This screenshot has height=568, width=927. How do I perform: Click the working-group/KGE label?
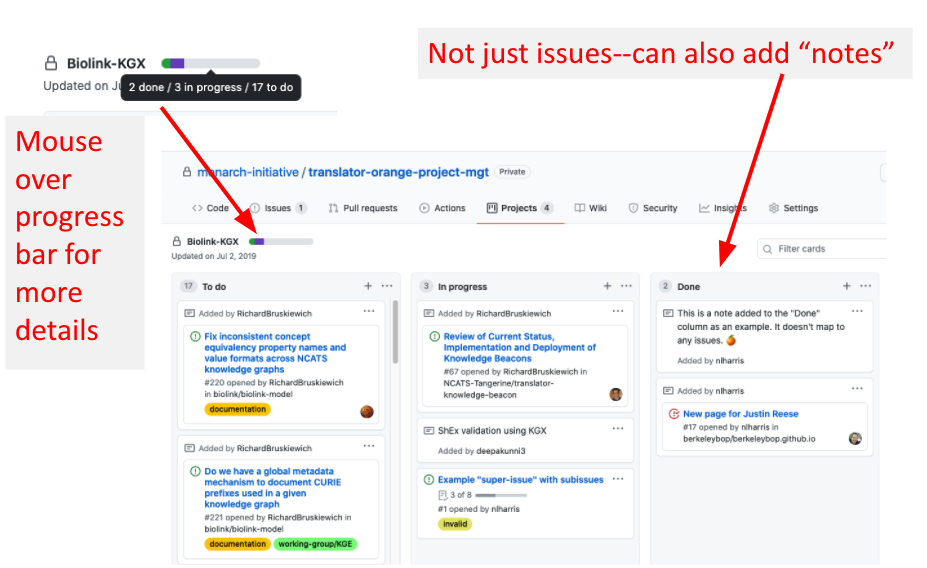coord(315,544)
